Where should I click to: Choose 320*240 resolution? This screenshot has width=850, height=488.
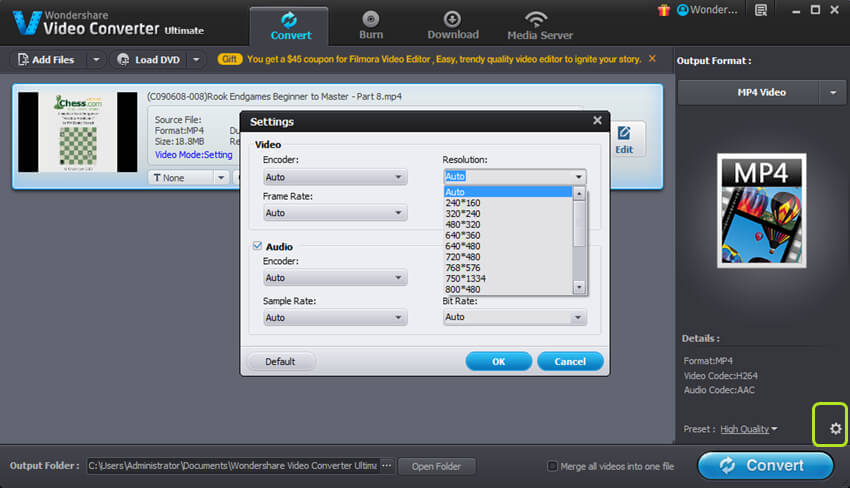tap(508, 214)
